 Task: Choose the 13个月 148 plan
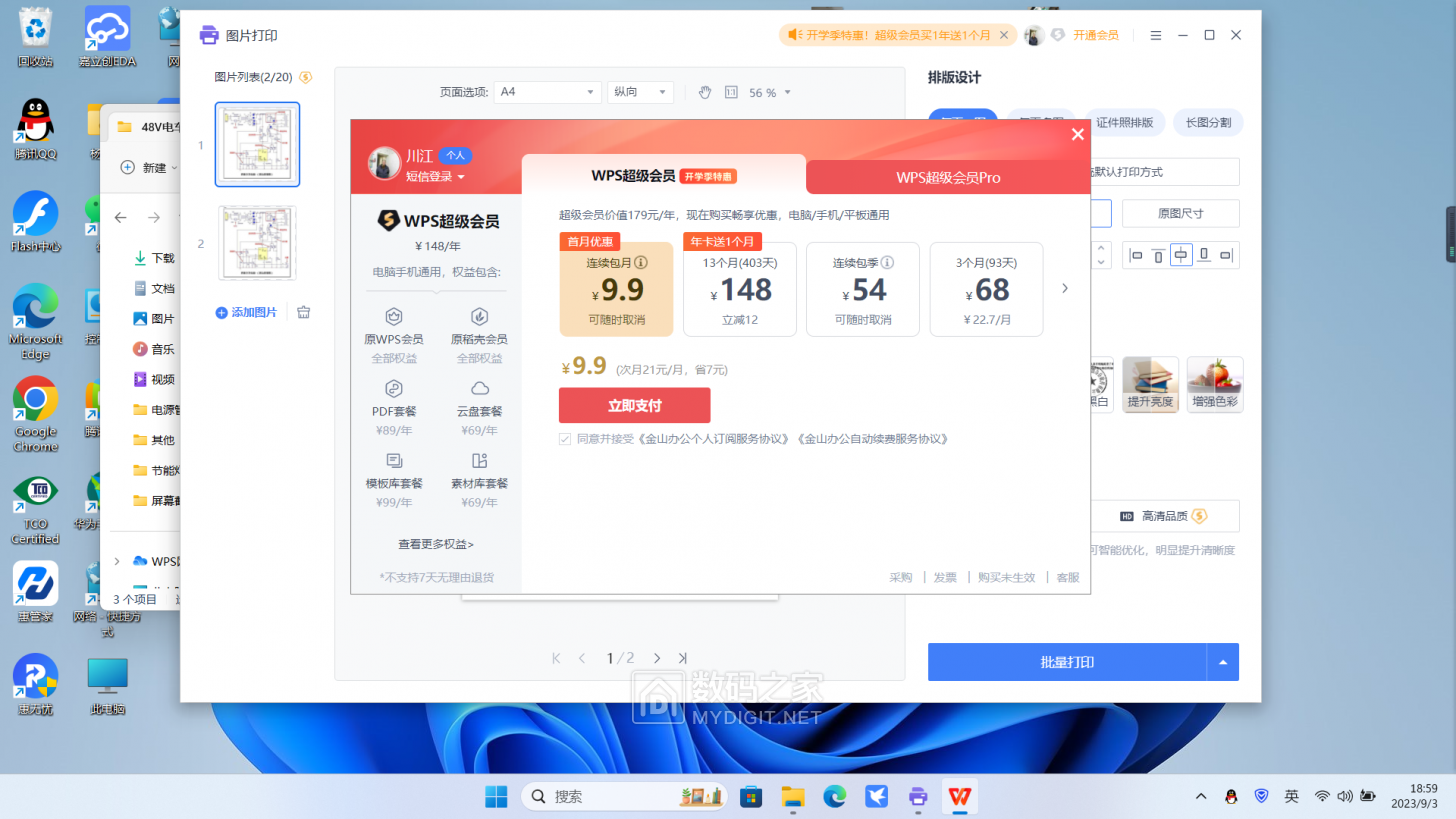[740, 289]
